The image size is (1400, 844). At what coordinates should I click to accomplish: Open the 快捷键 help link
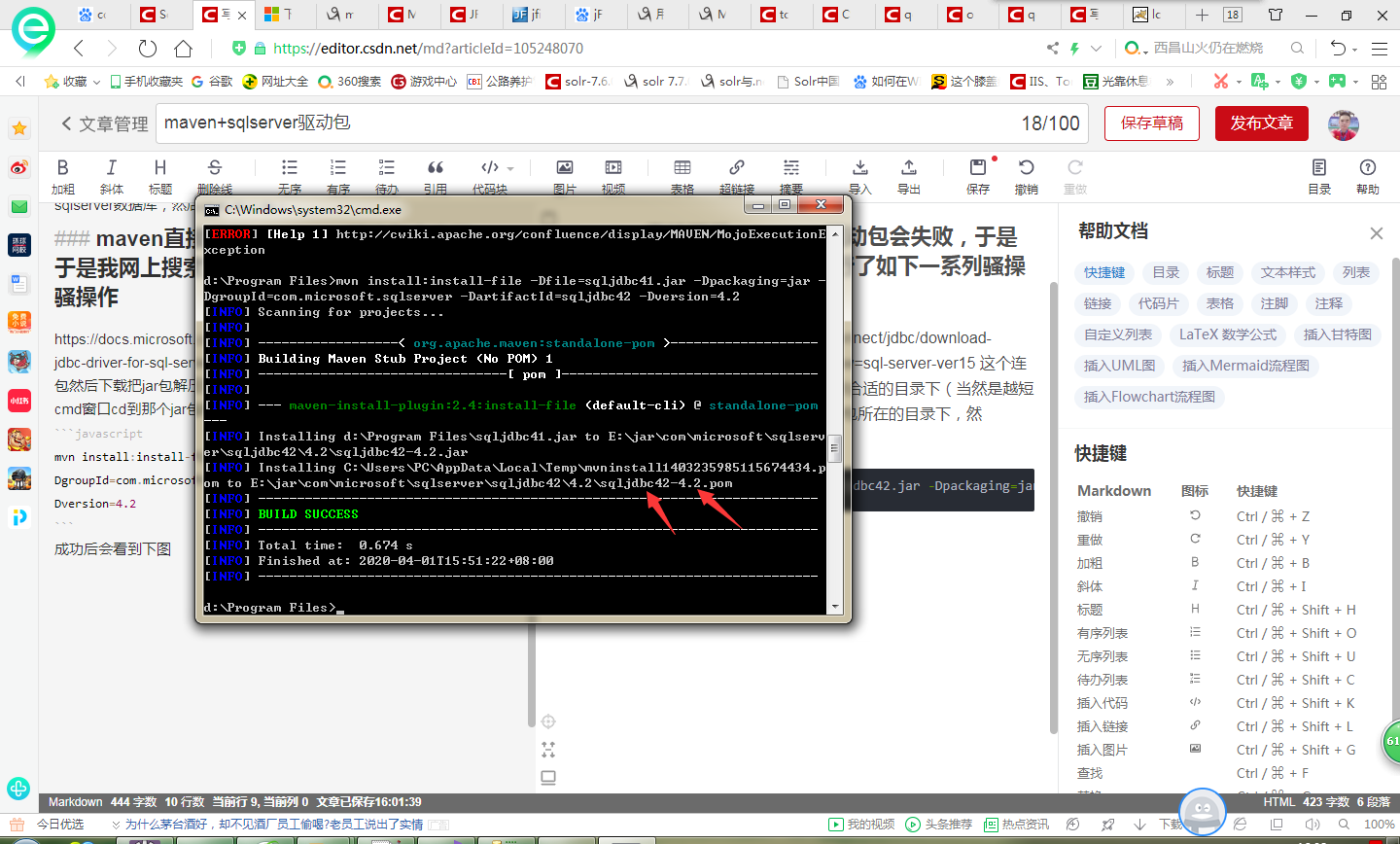coord(1104,272)
